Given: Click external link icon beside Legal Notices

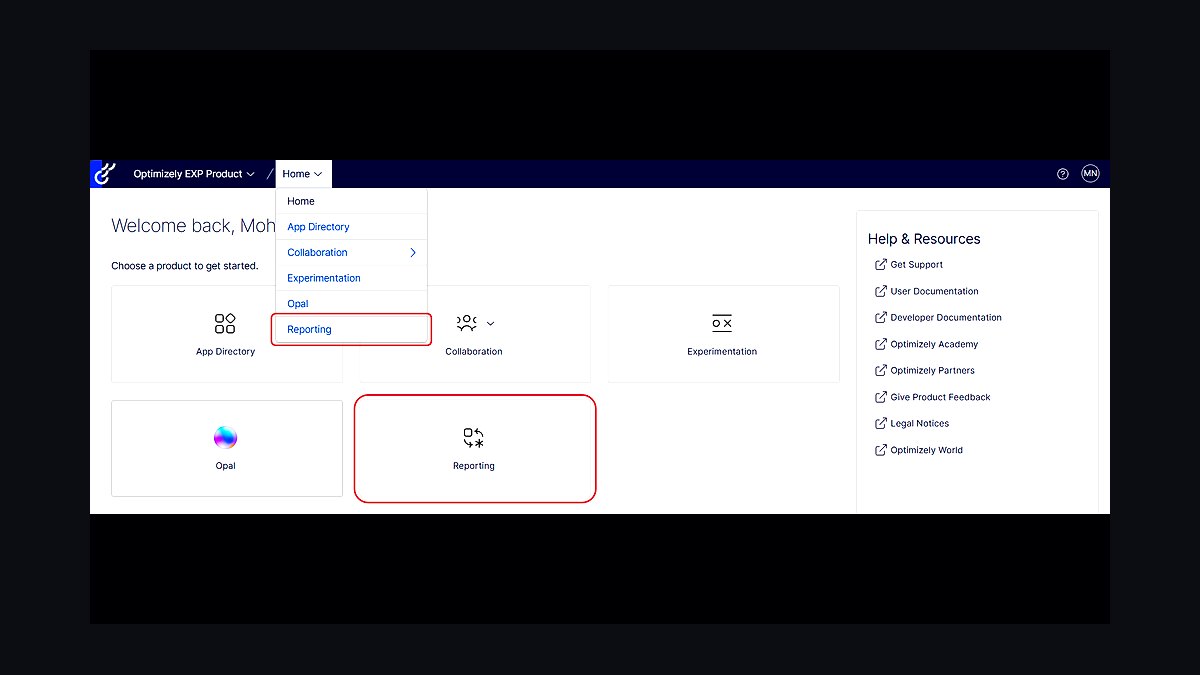Looking at the screenshot, I should (x=880, y=424).
